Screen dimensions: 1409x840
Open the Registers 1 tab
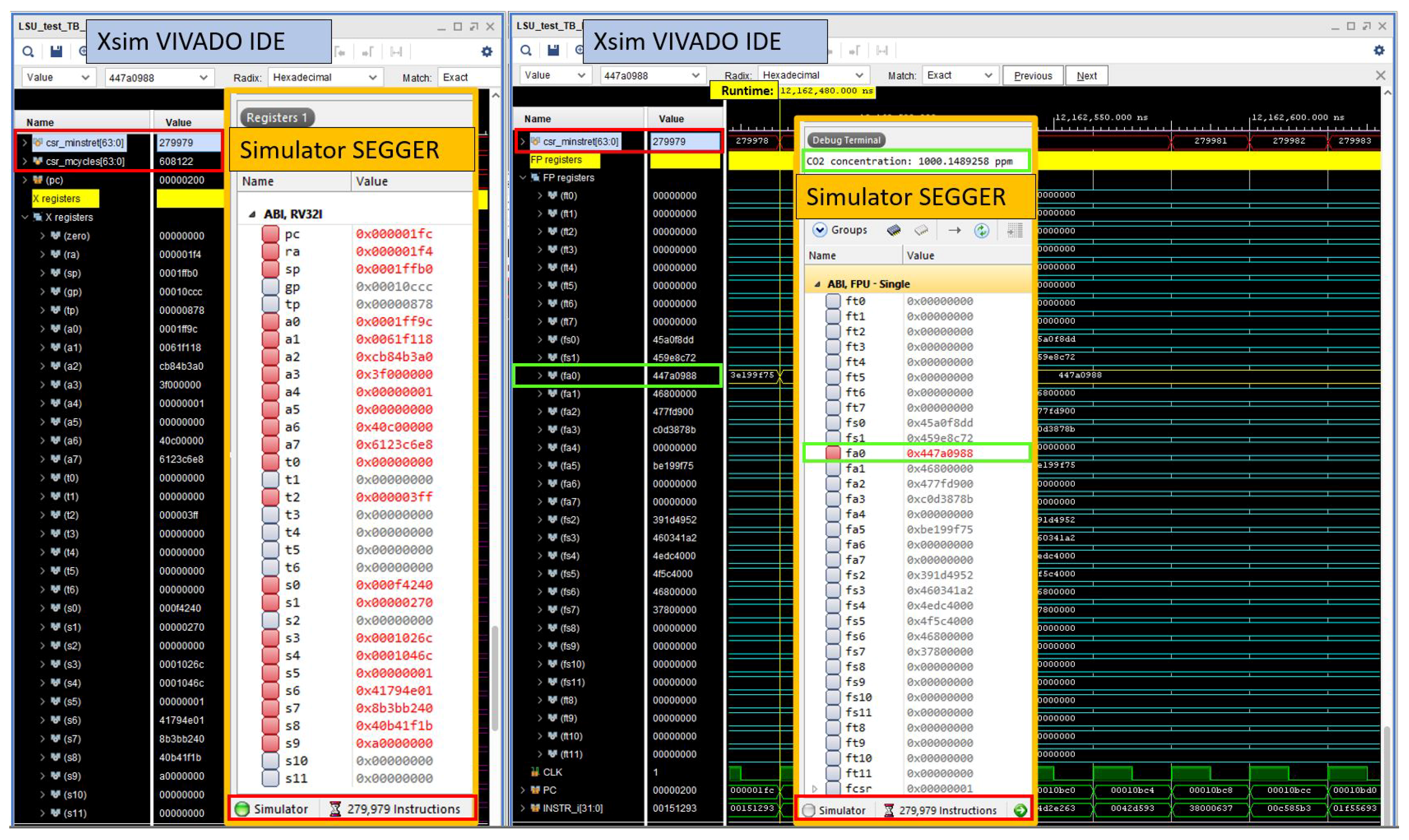pos(277,118)
